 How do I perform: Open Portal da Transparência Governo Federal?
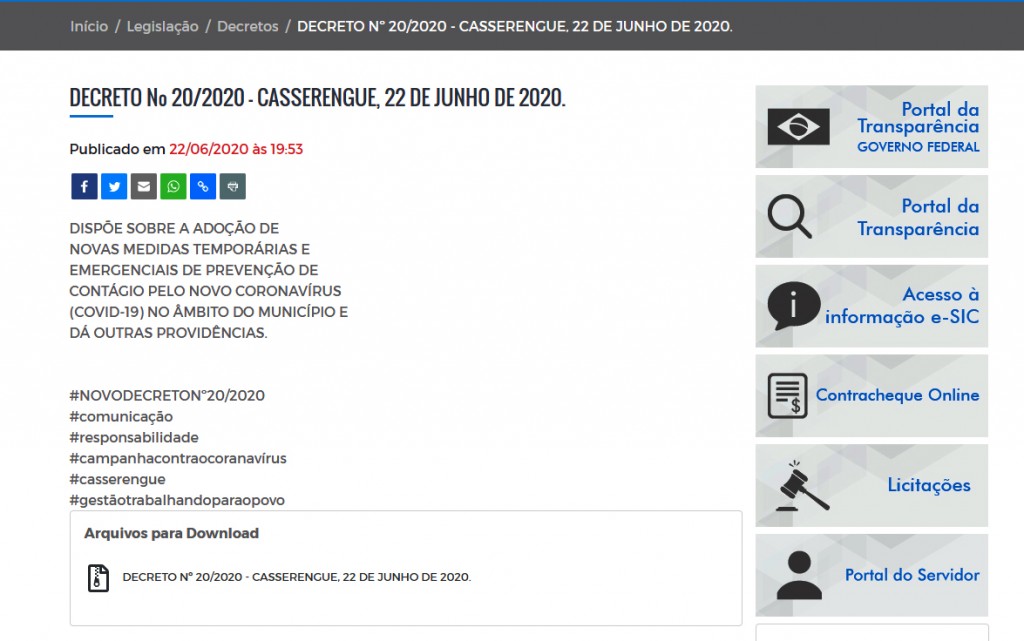tap(917, 127)
